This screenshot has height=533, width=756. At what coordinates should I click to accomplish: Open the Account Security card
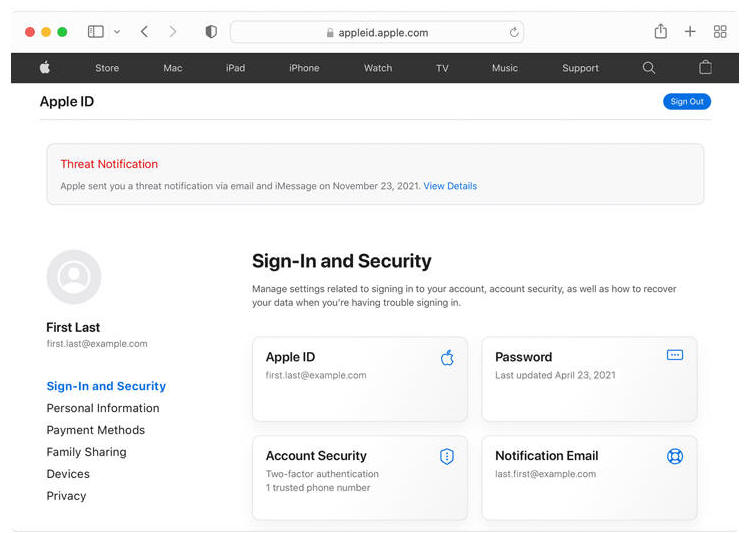tap(360, 478)
